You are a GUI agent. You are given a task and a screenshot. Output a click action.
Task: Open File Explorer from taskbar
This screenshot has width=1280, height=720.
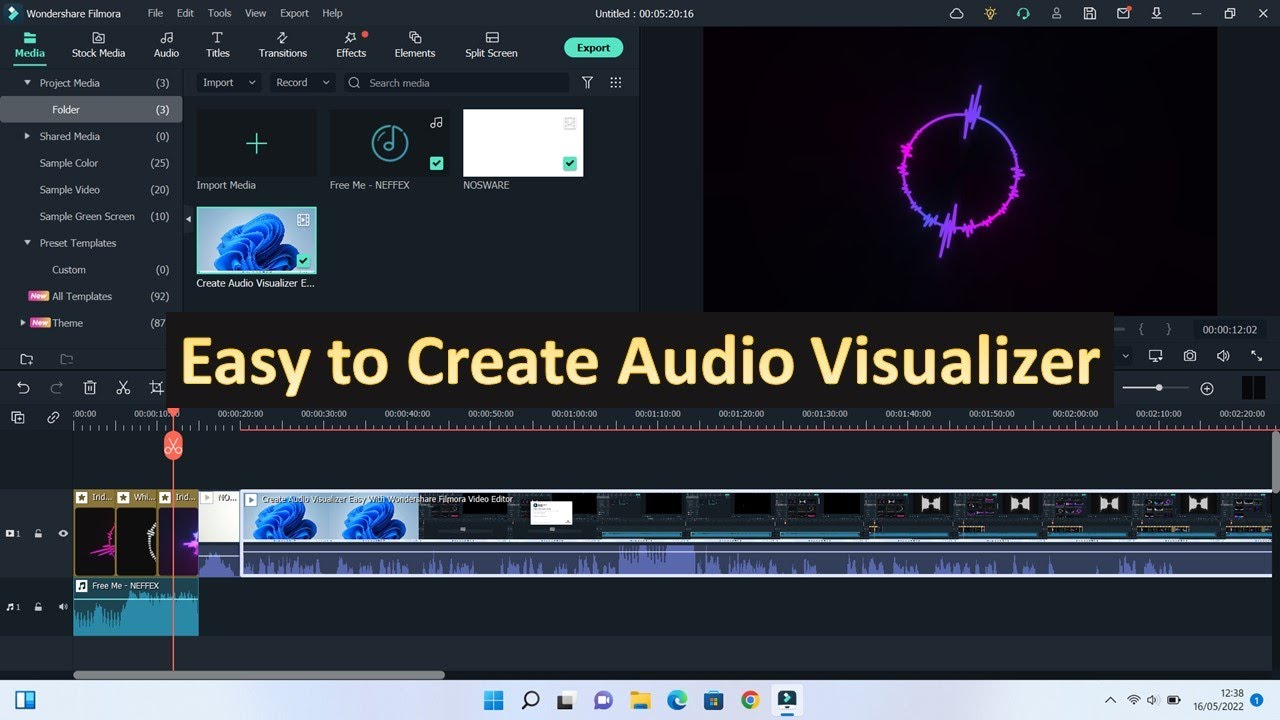(640, 700)
